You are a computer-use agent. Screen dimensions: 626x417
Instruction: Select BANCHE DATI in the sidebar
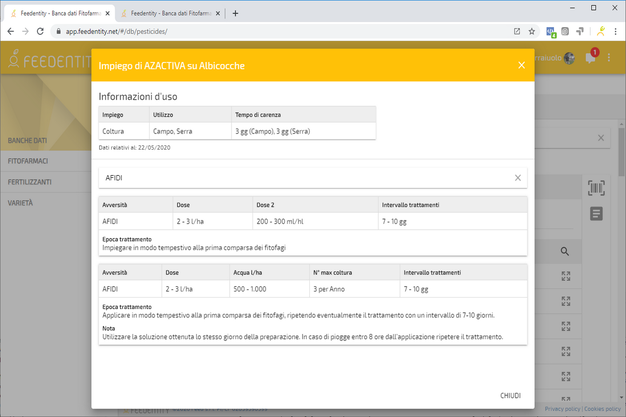28,140
